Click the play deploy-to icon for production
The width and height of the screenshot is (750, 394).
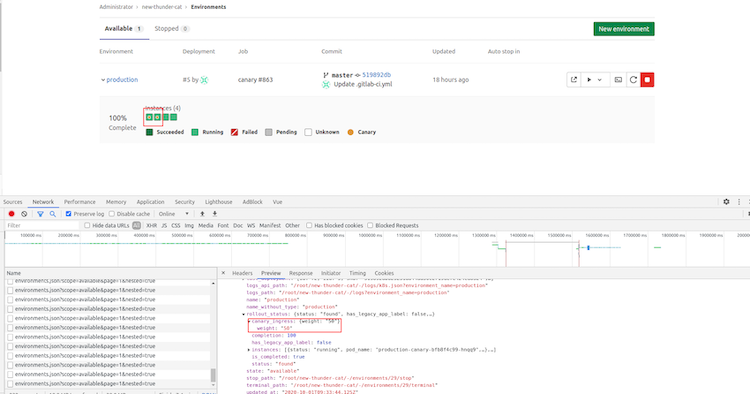coord(589,80)
